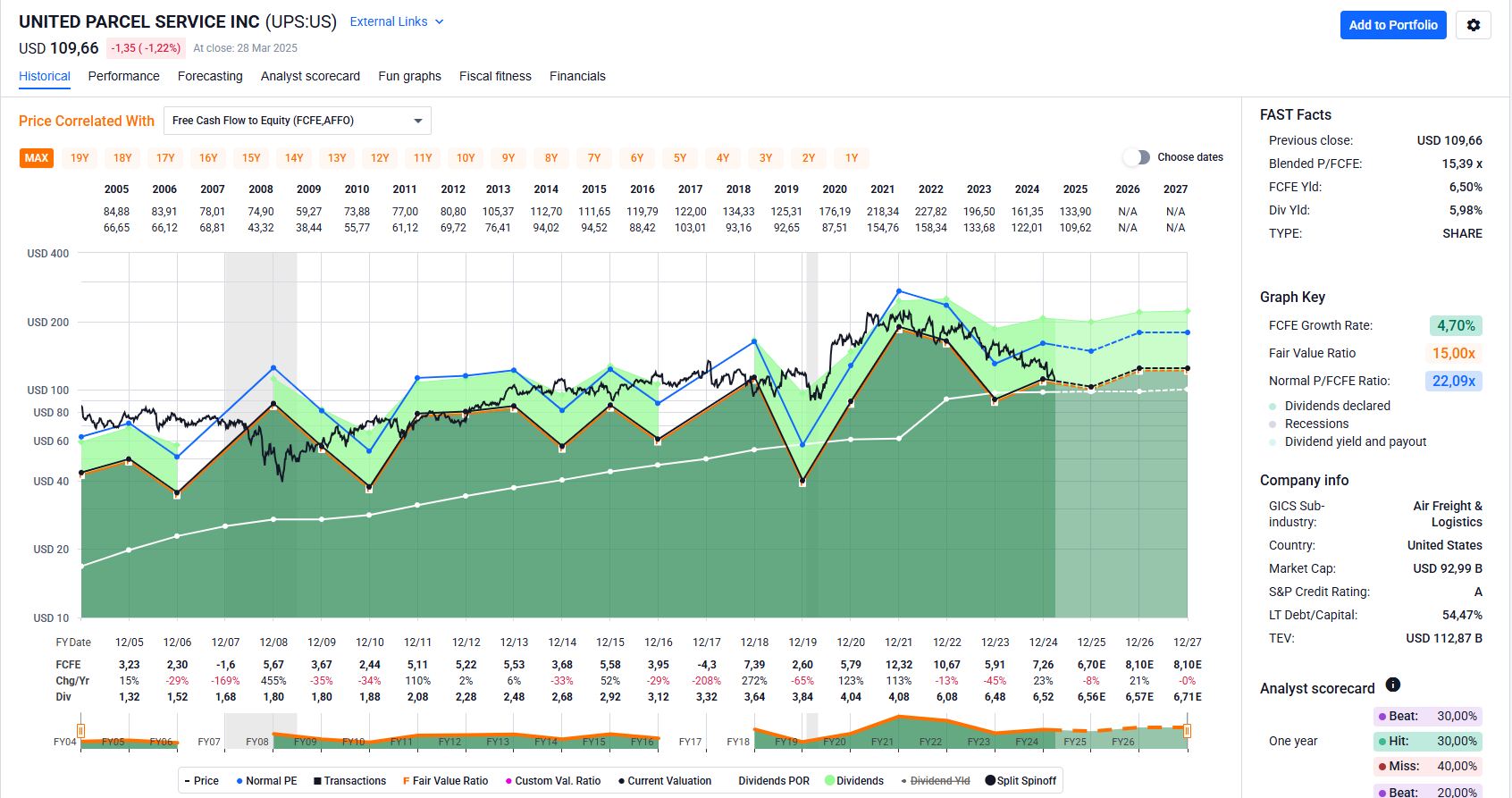Toggle the Transactions legend entry
1512x798 pixels.
(349, 781)
